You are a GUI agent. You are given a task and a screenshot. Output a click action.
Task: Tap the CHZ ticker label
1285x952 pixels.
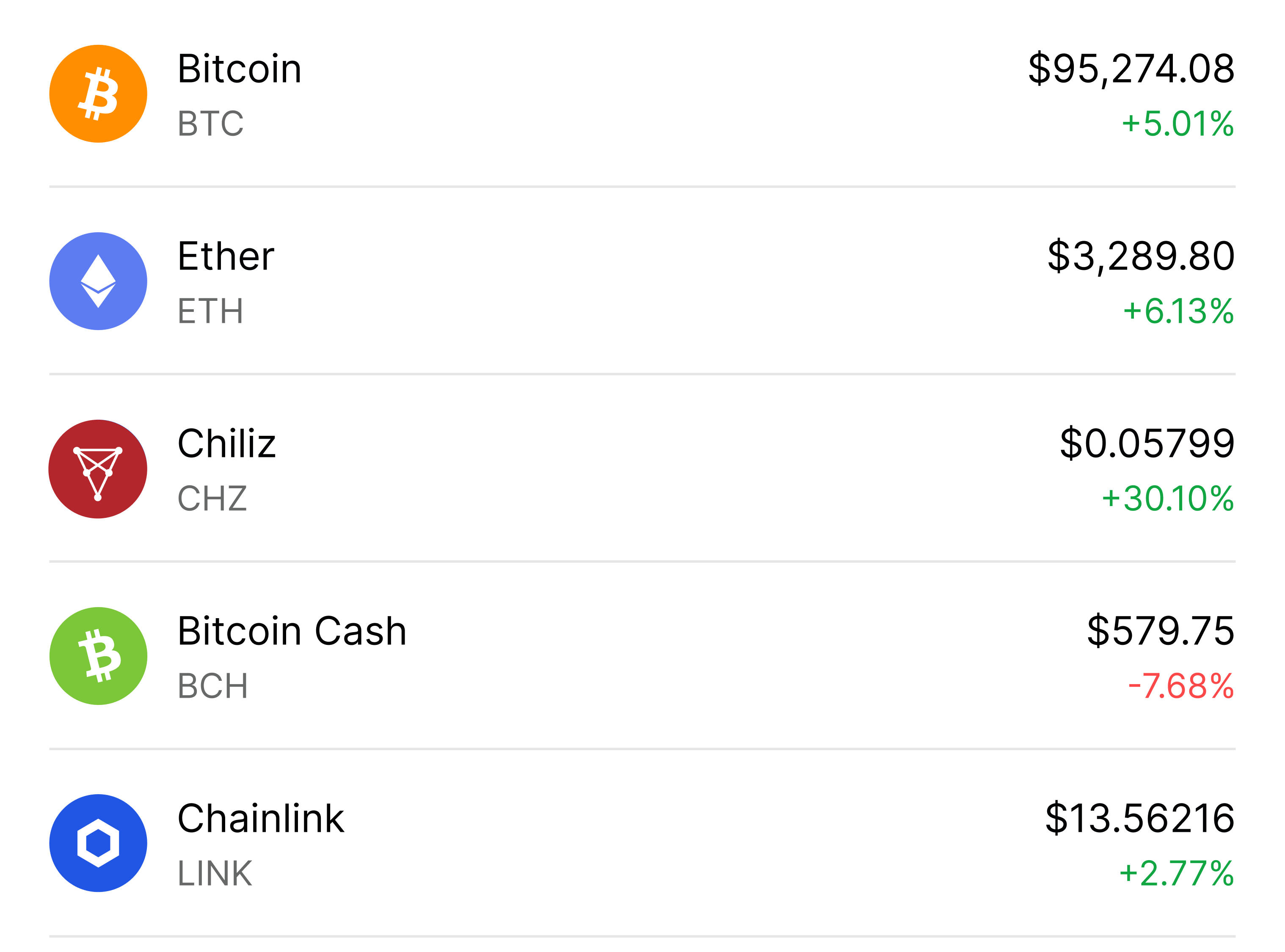point(212,498)
